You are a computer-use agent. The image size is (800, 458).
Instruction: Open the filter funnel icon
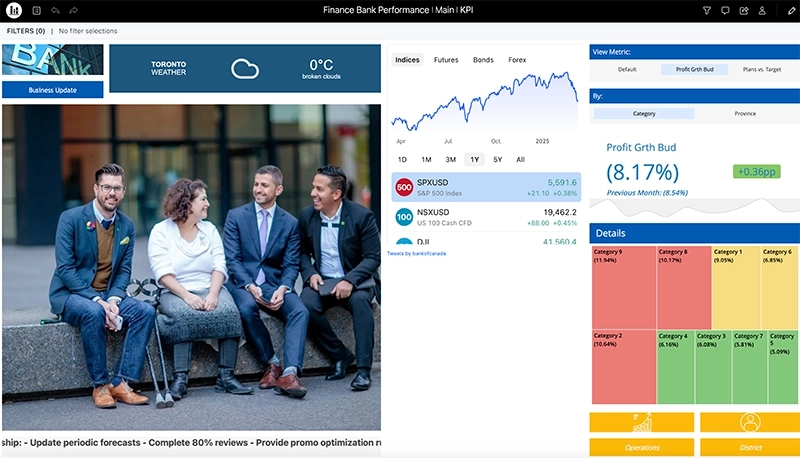click(707, 10)
